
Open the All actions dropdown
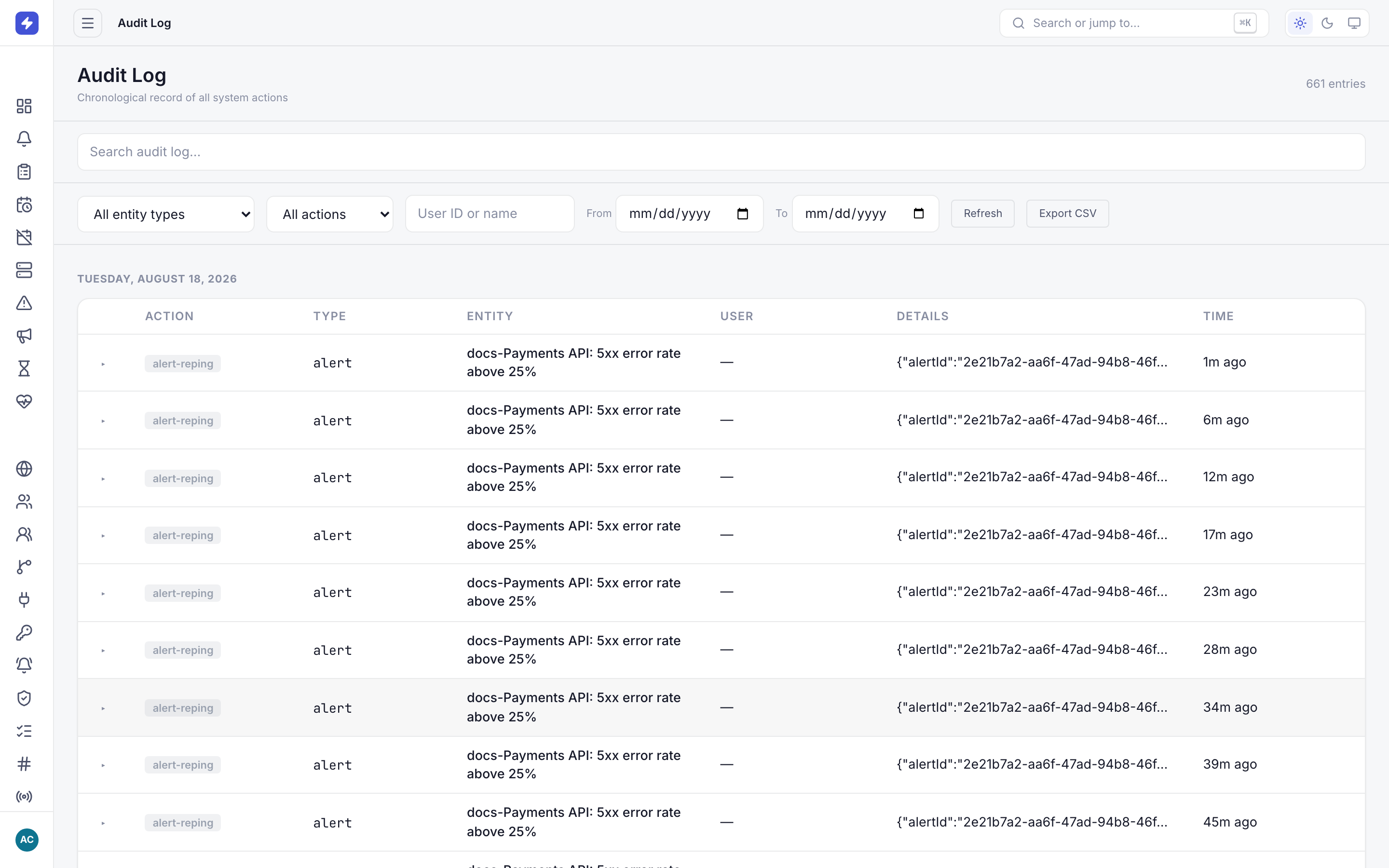(x=329, y=214)
